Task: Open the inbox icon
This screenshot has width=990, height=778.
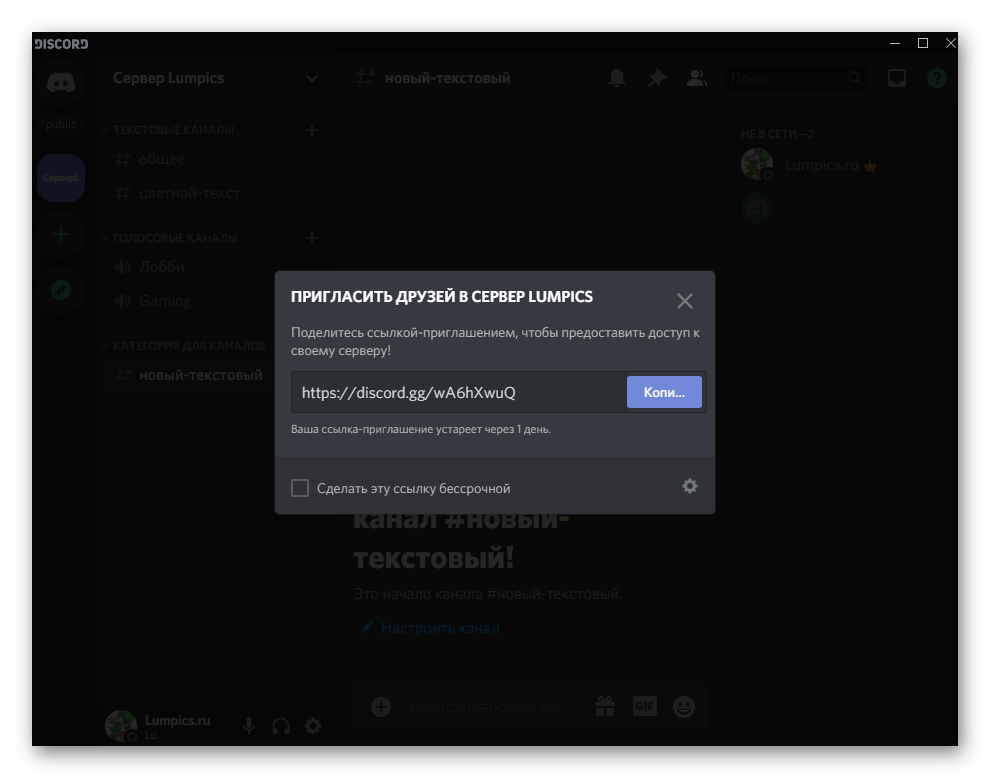Action: coord(897,78)
